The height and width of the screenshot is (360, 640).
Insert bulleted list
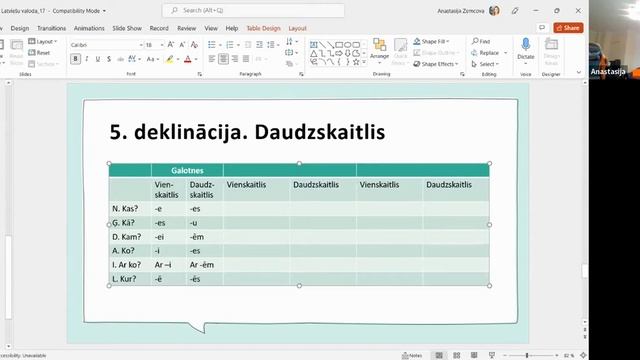212,44
